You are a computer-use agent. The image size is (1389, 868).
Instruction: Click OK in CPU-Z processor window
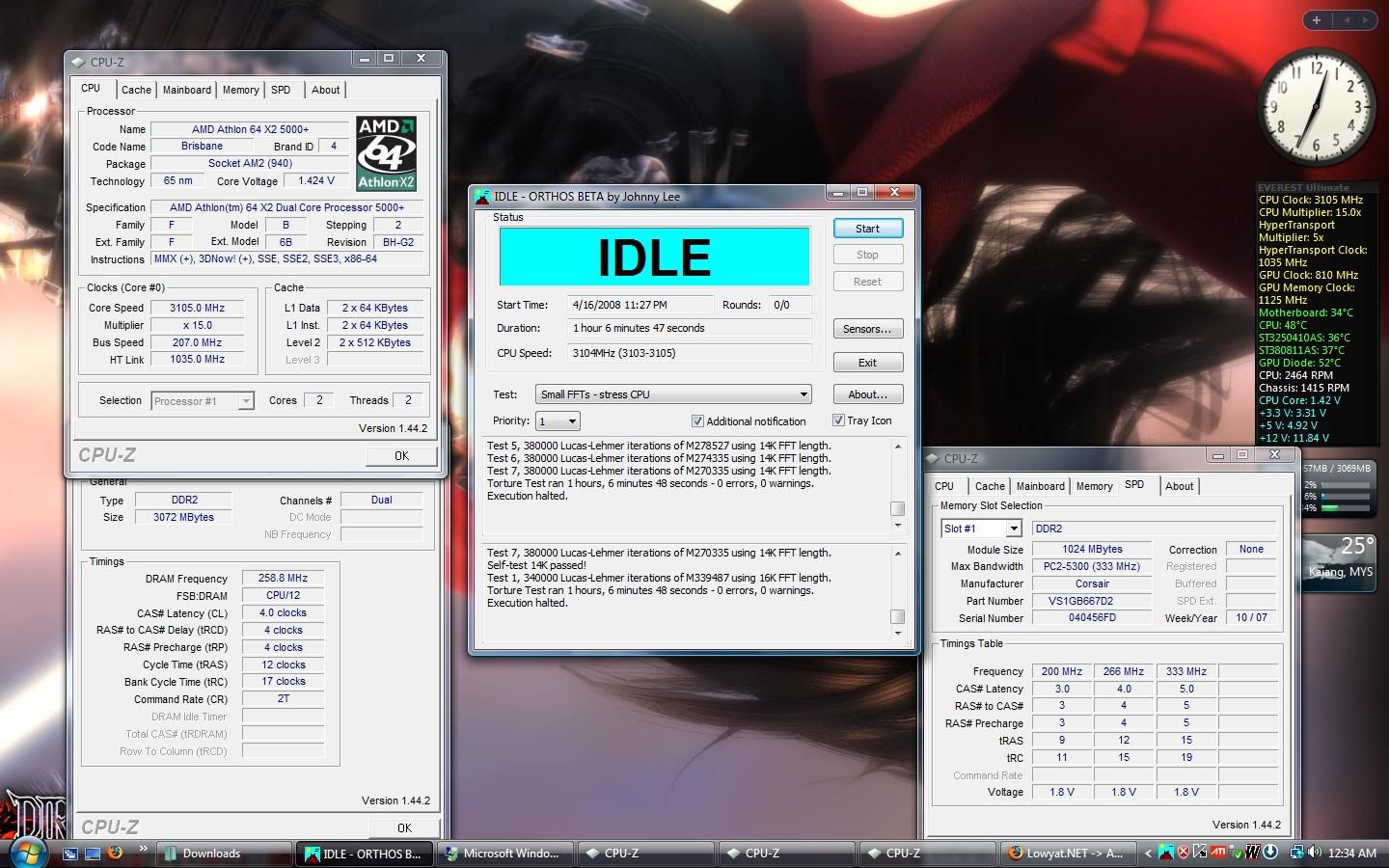point(401,456)
